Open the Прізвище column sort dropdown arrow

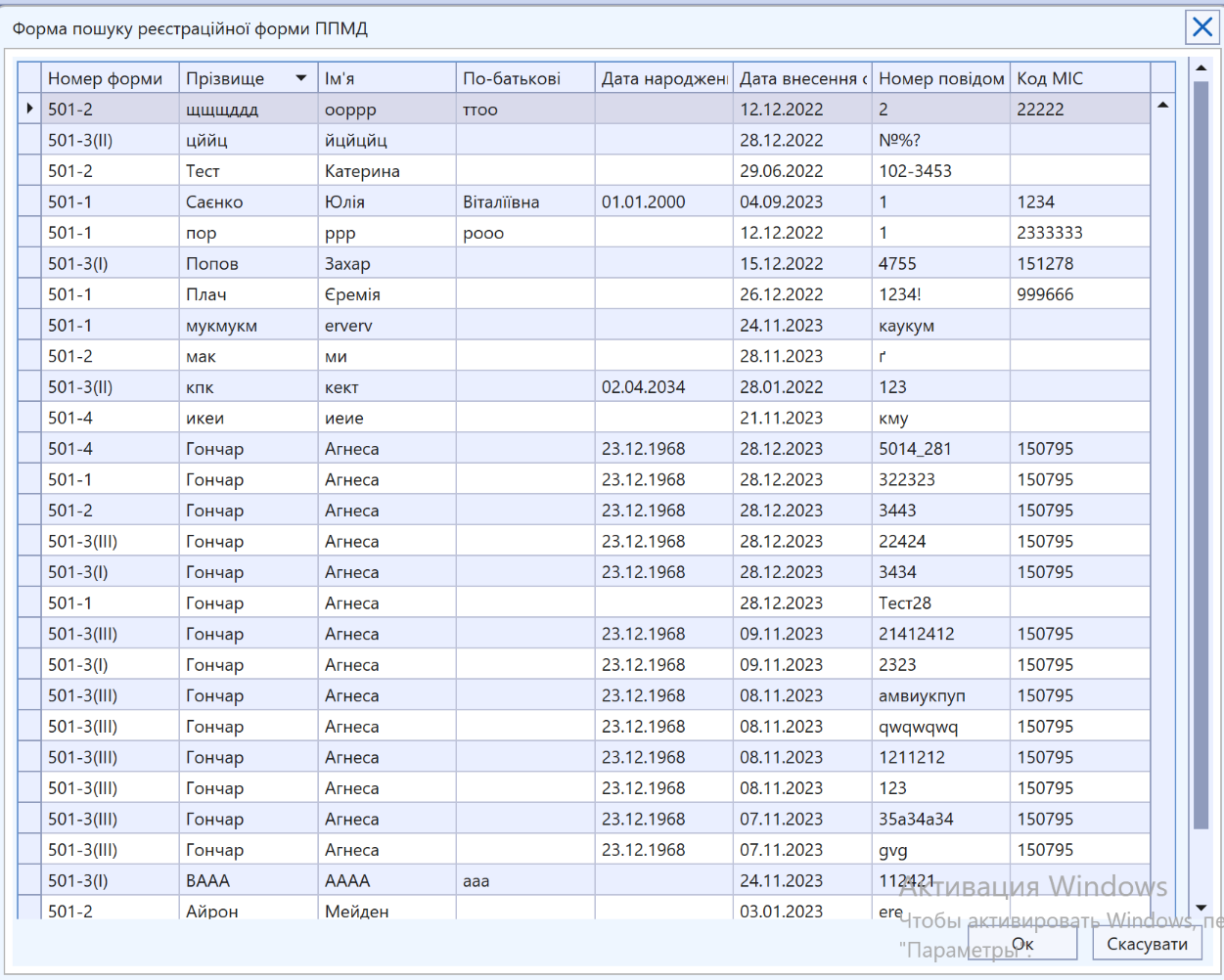[x=301, y=78]
